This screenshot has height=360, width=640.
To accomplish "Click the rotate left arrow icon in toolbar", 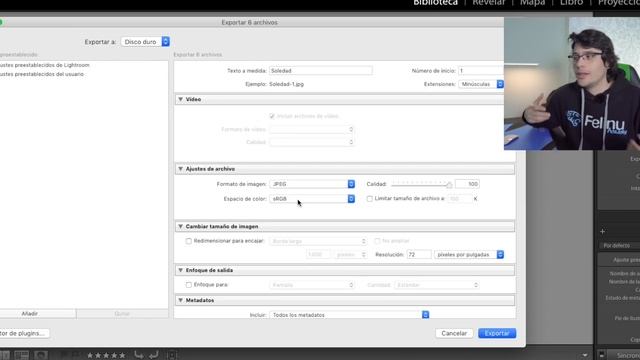I will (139, 355).
